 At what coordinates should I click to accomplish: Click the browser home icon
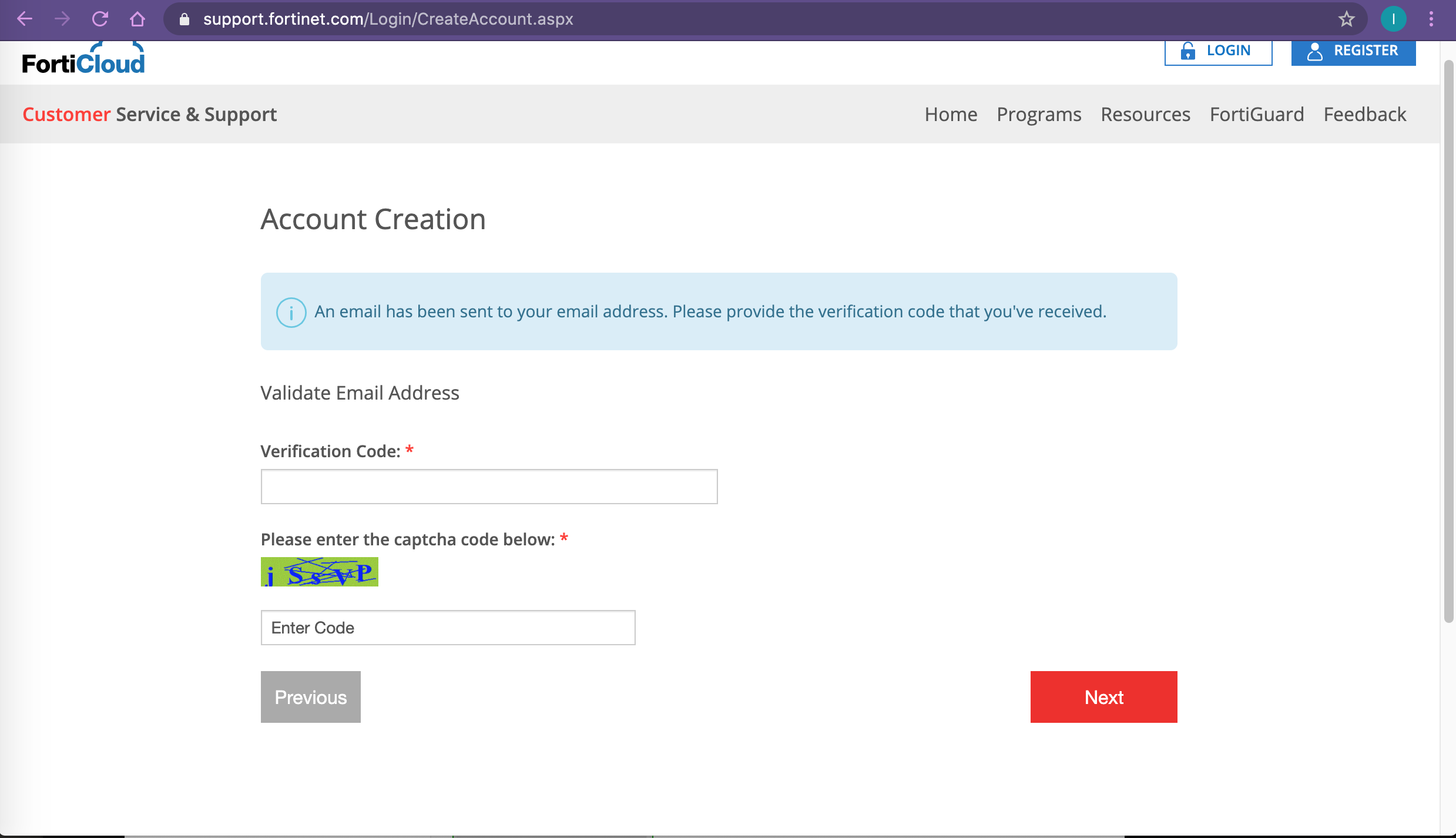pyautogui.click(x=137, y=19)
